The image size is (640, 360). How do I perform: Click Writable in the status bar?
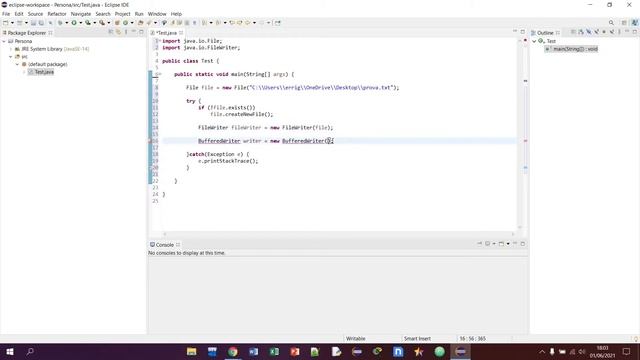[356, 338]
